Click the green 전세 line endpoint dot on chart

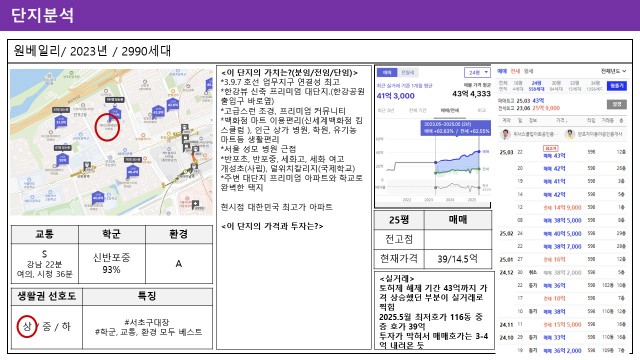pyautogui.click(x=479, y=169)
